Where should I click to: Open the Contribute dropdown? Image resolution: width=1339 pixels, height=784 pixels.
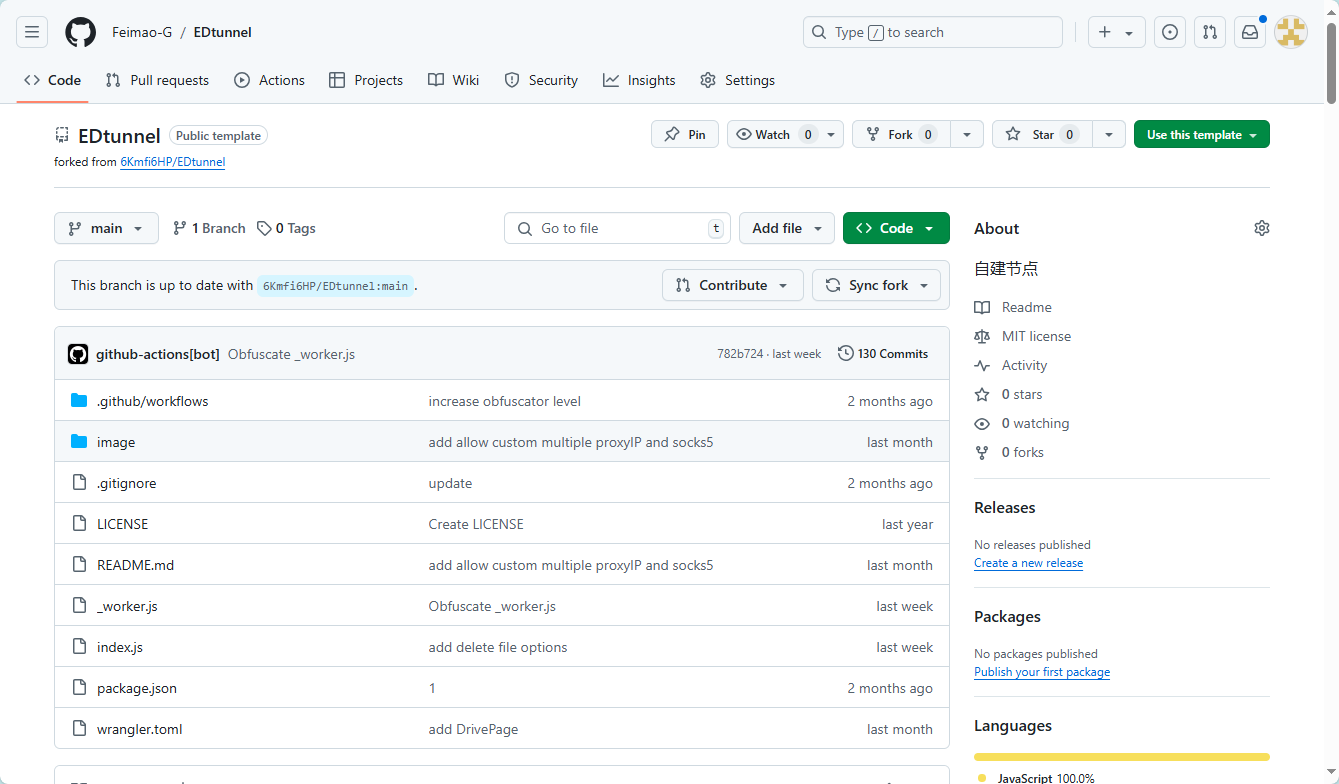pyautogui.click(x=732, y=285)
